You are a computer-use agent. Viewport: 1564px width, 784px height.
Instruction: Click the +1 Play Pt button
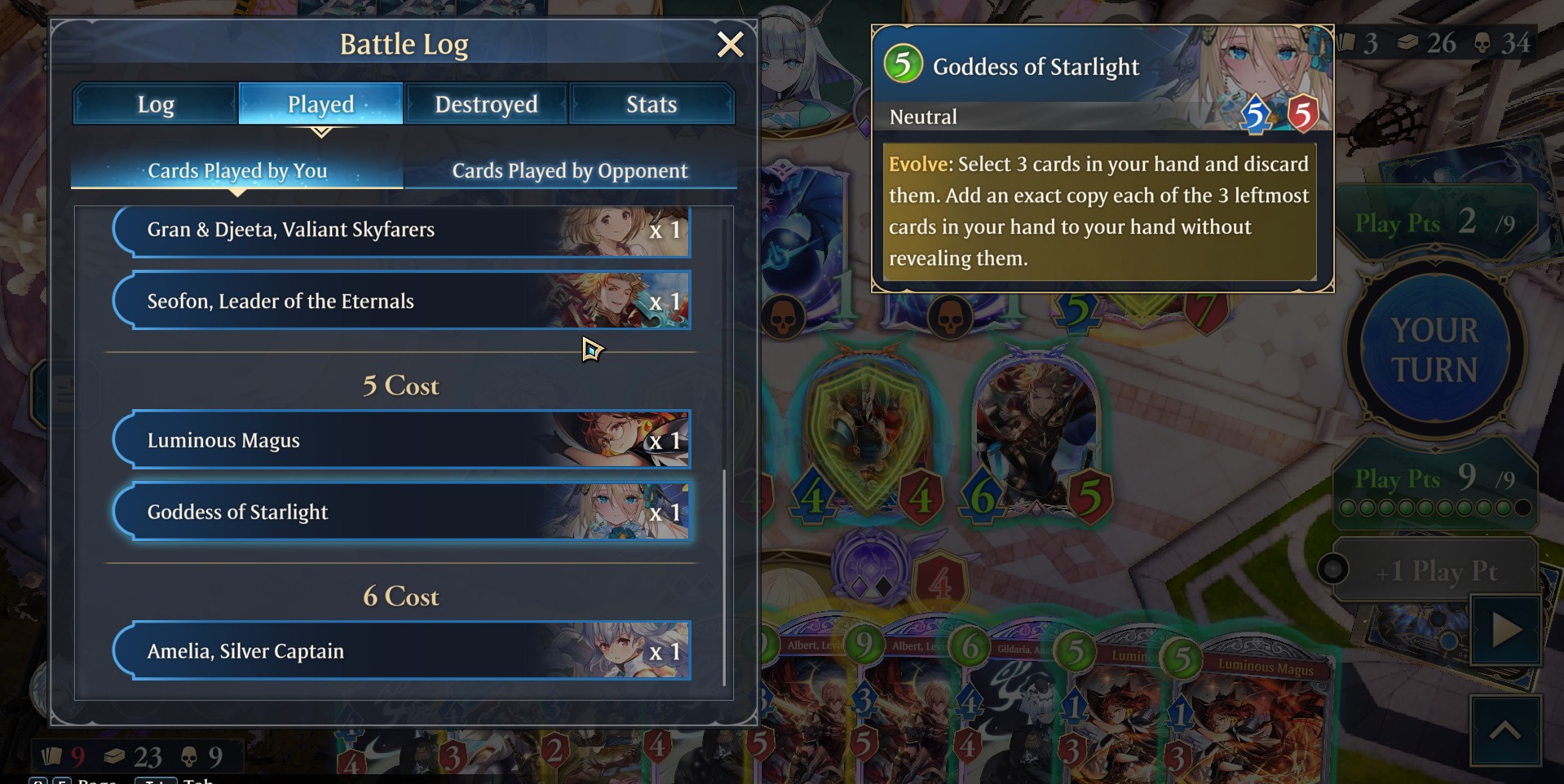tap(1435, 570)
